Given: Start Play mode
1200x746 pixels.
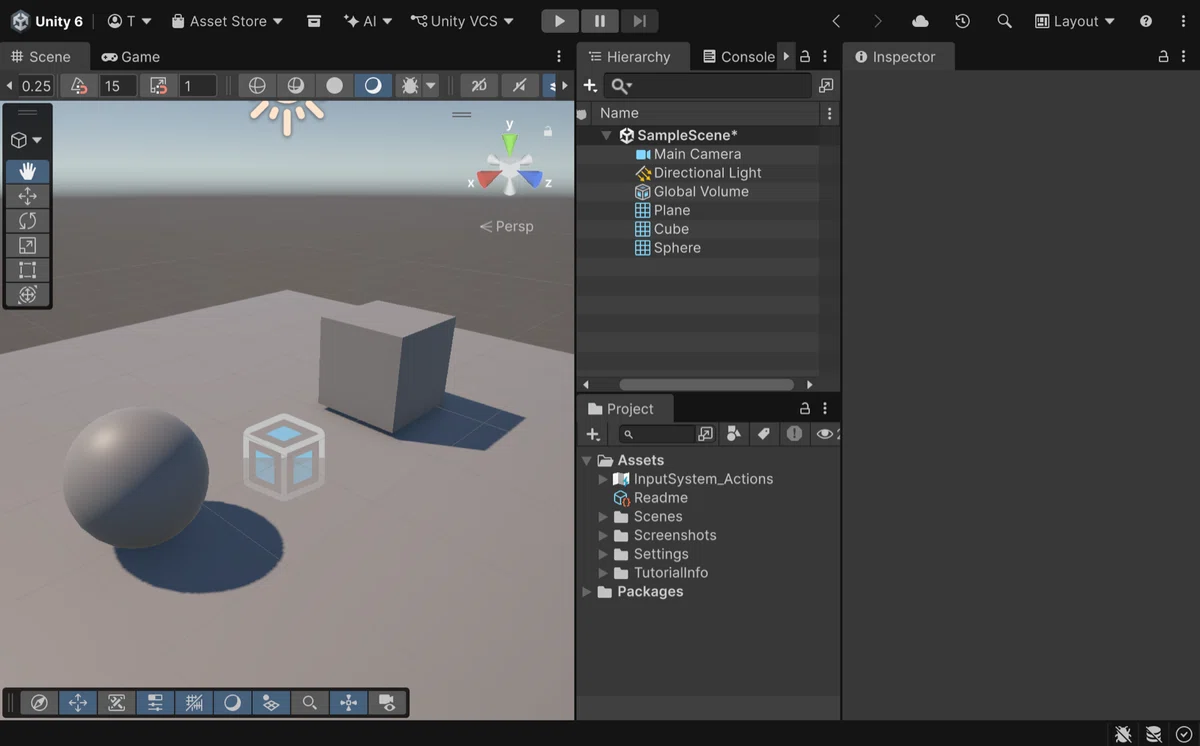Looking at the screenshot, I should [x=560, y=21].
